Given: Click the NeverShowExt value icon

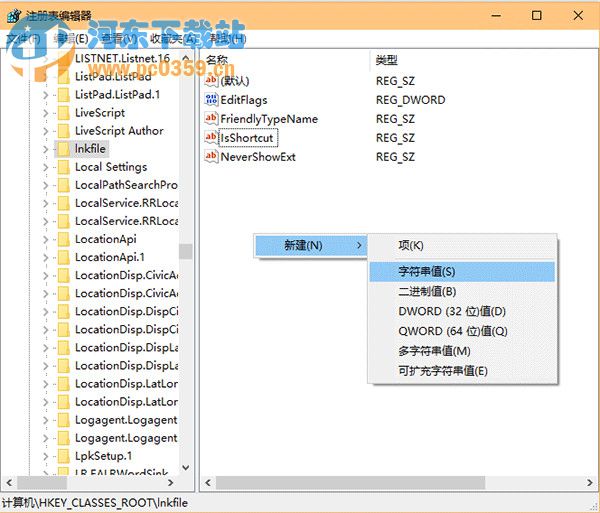Looking at the screenshot, I should [212, 156].
